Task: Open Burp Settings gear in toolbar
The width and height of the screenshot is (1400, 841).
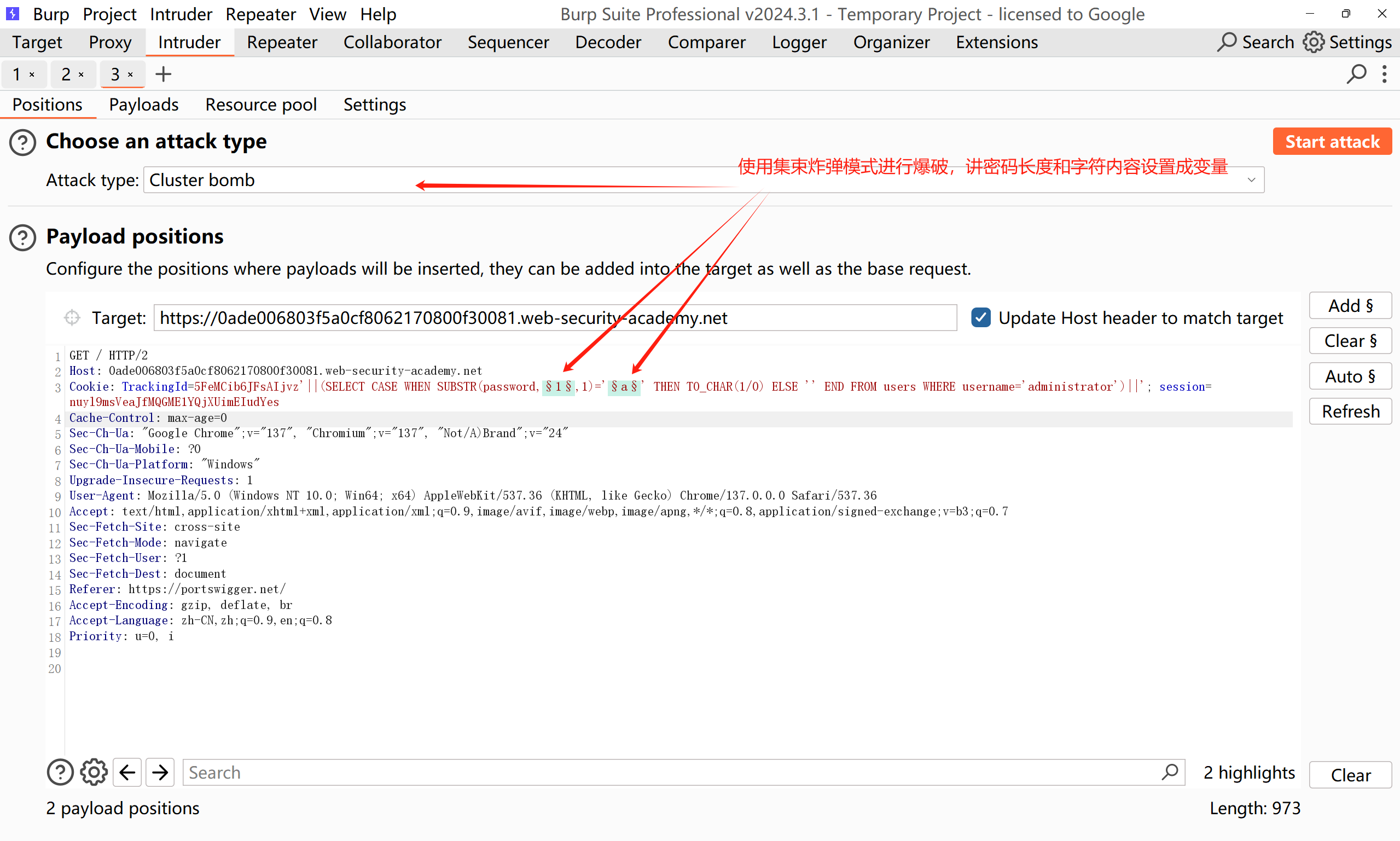Action: click(1314, 43)
